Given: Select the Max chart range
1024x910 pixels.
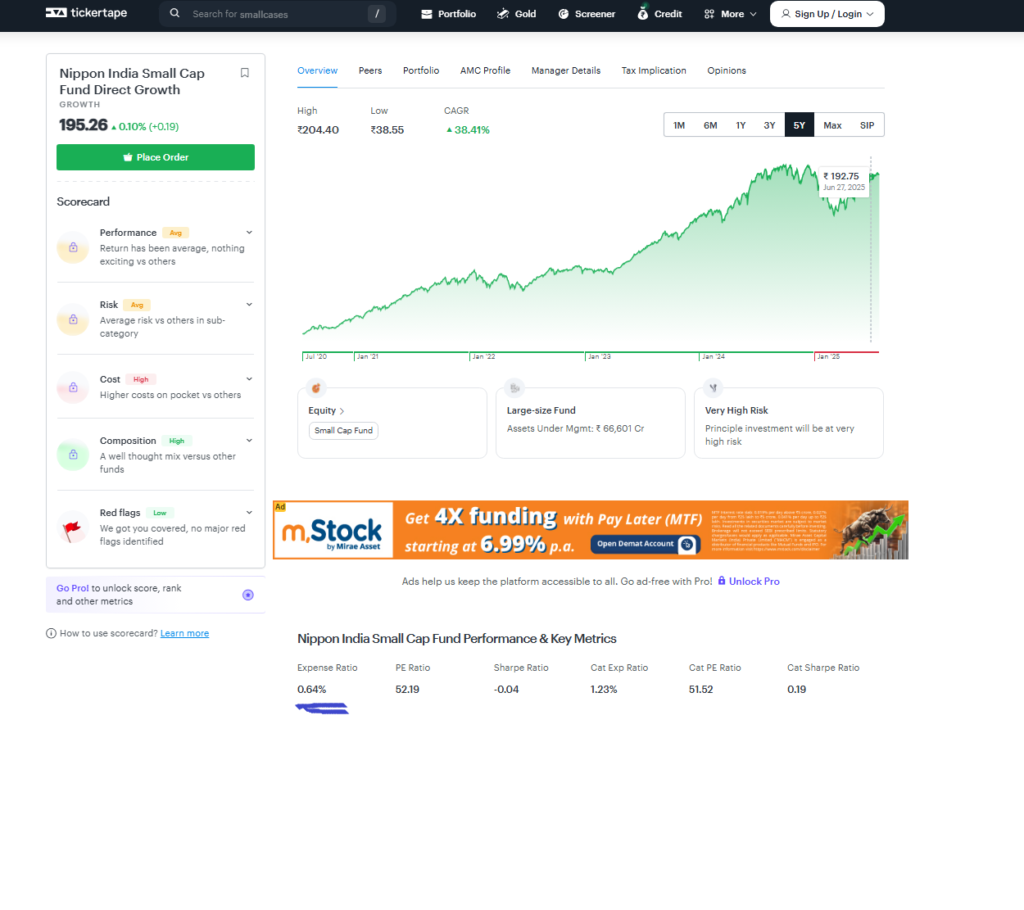Looking at the screenshot, I should (x=832, y=125).
